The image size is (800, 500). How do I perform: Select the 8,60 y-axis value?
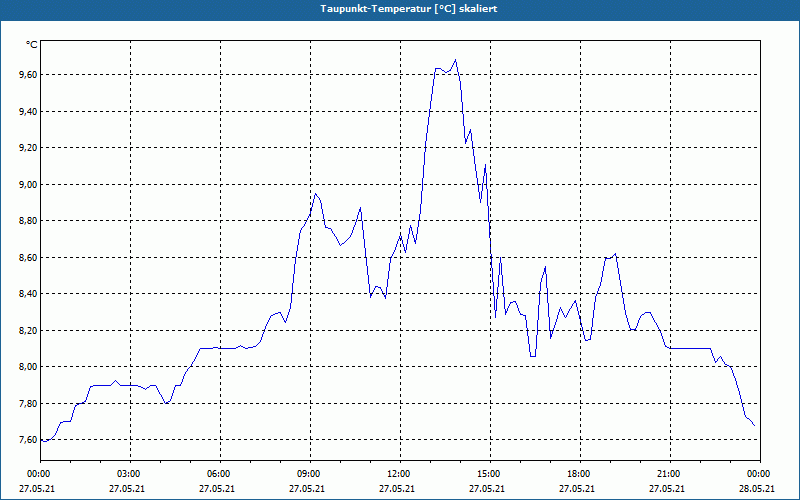click(28, 257)
